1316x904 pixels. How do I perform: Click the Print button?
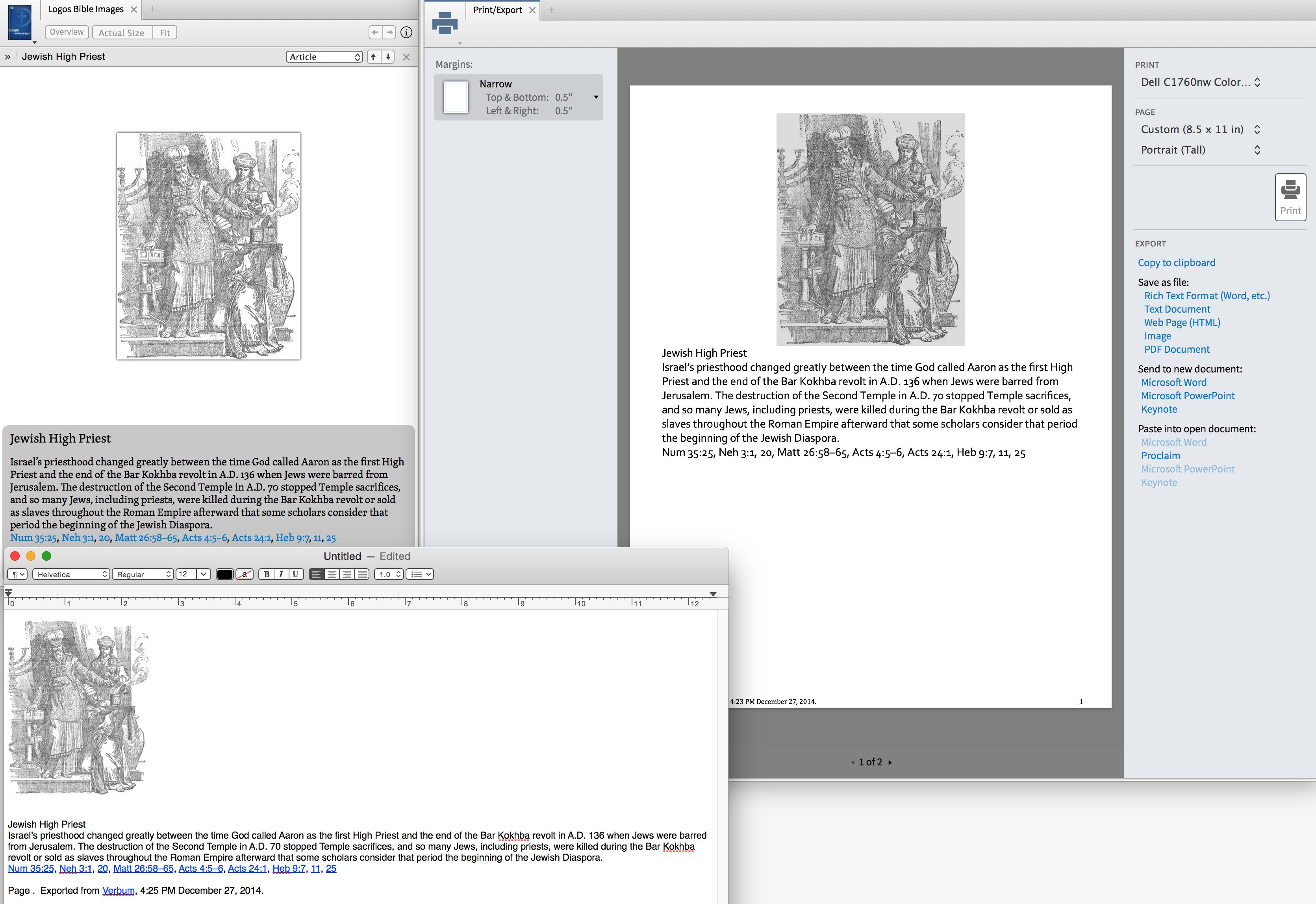click(x=1290, y=197)
